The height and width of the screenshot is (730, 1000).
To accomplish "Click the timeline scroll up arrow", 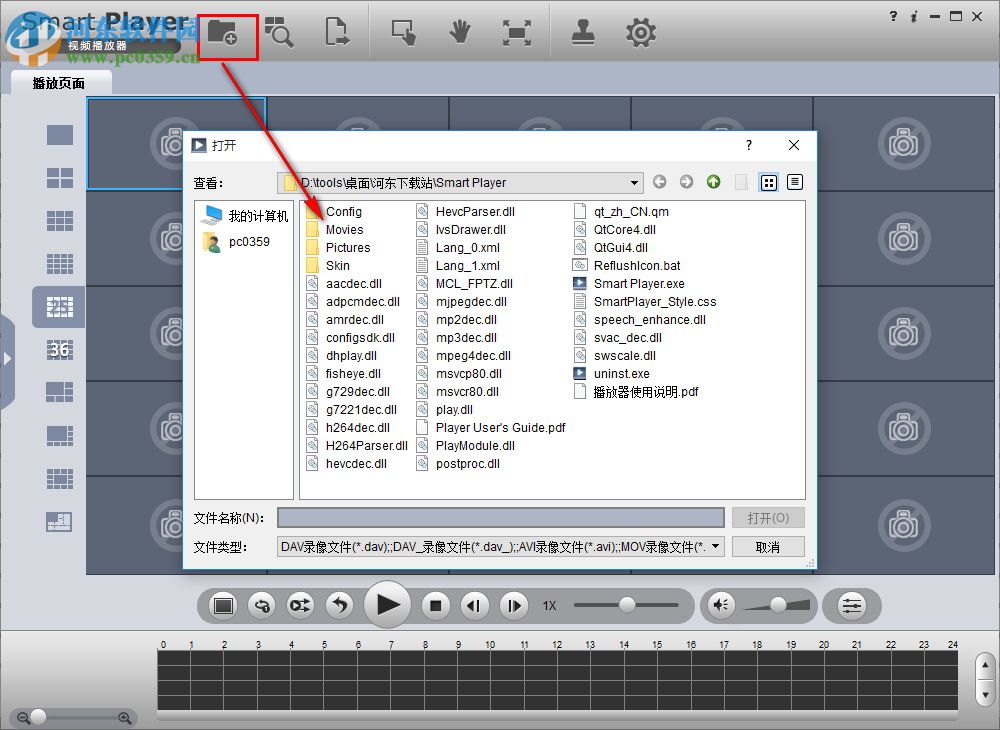I will tap(985, 666).
